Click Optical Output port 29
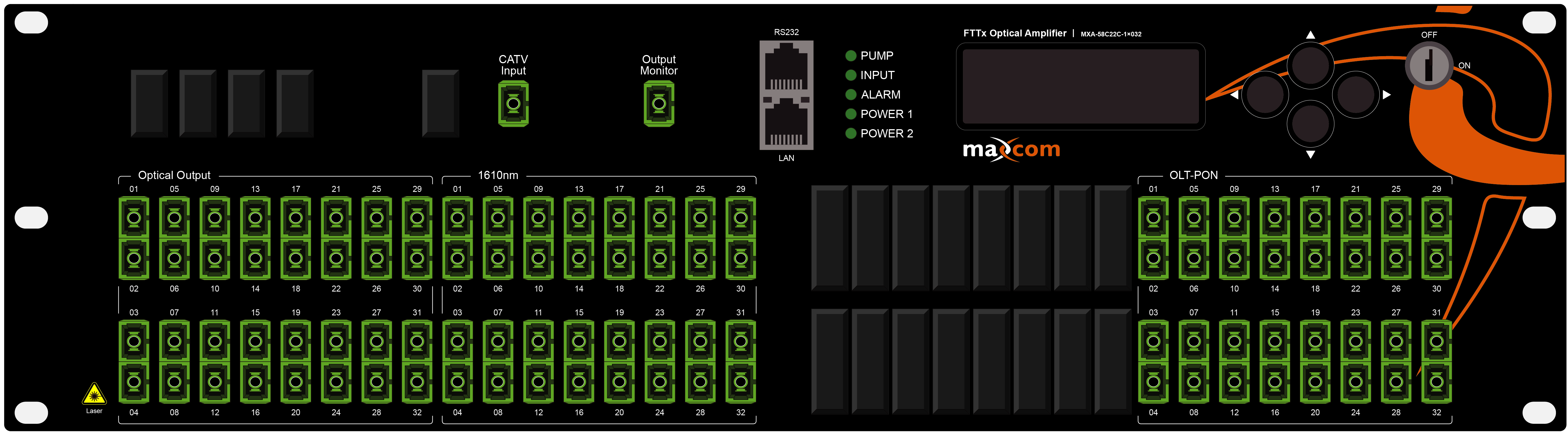The height and width of the screenshot is (432, 1568). (x=417, y=217)
